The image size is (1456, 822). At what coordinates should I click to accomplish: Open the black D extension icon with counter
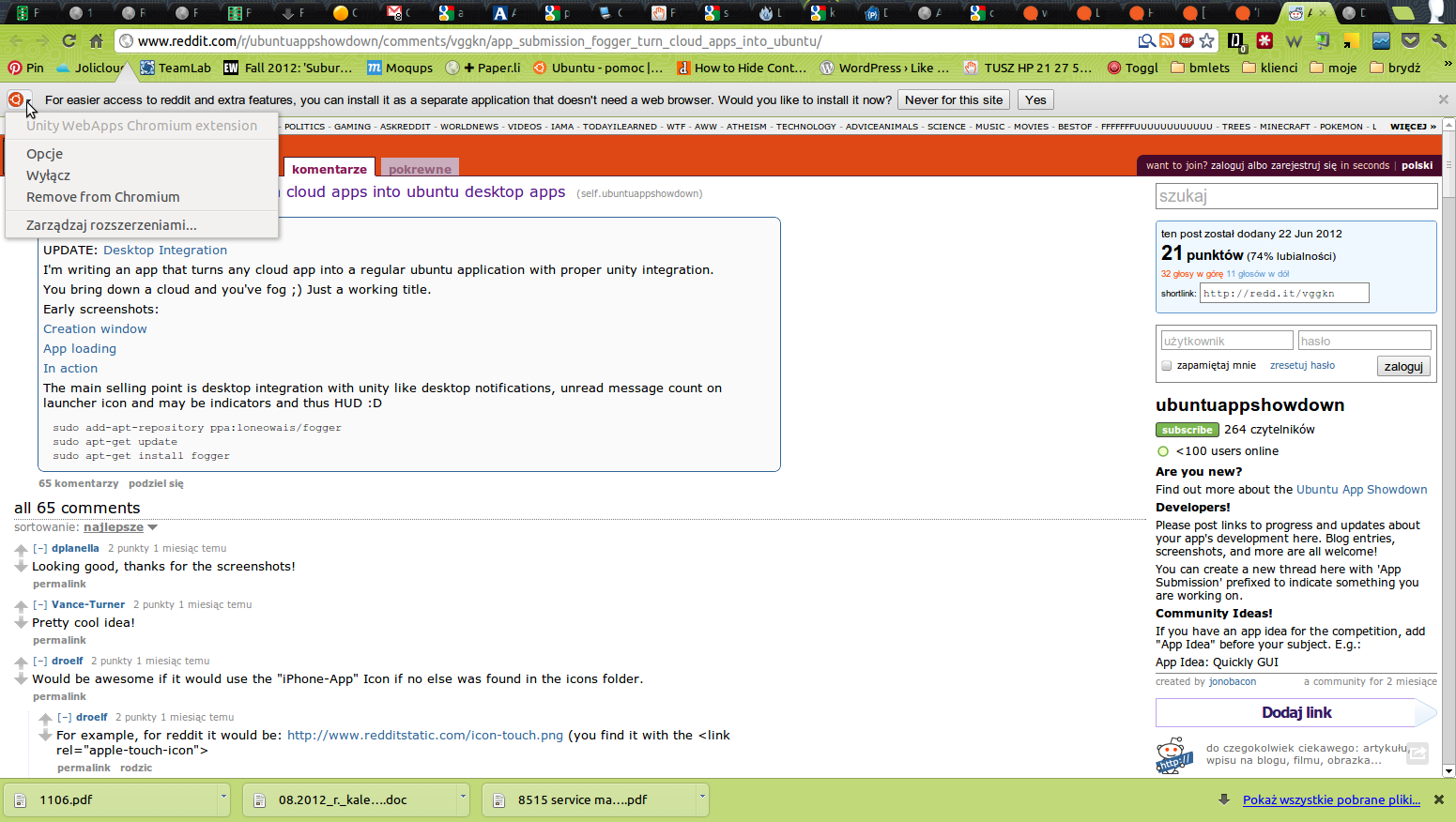[1236, 40]
